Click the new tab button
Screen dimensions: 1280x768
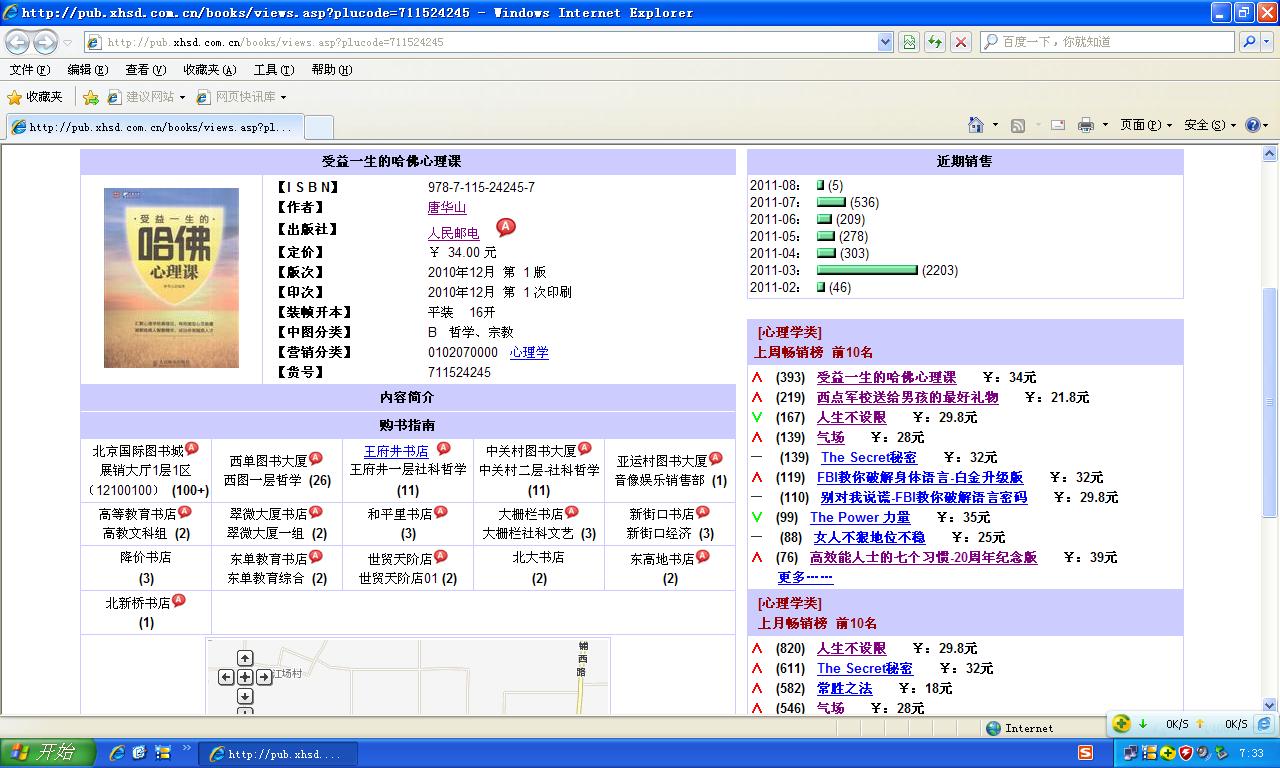(x=318, y=127)
